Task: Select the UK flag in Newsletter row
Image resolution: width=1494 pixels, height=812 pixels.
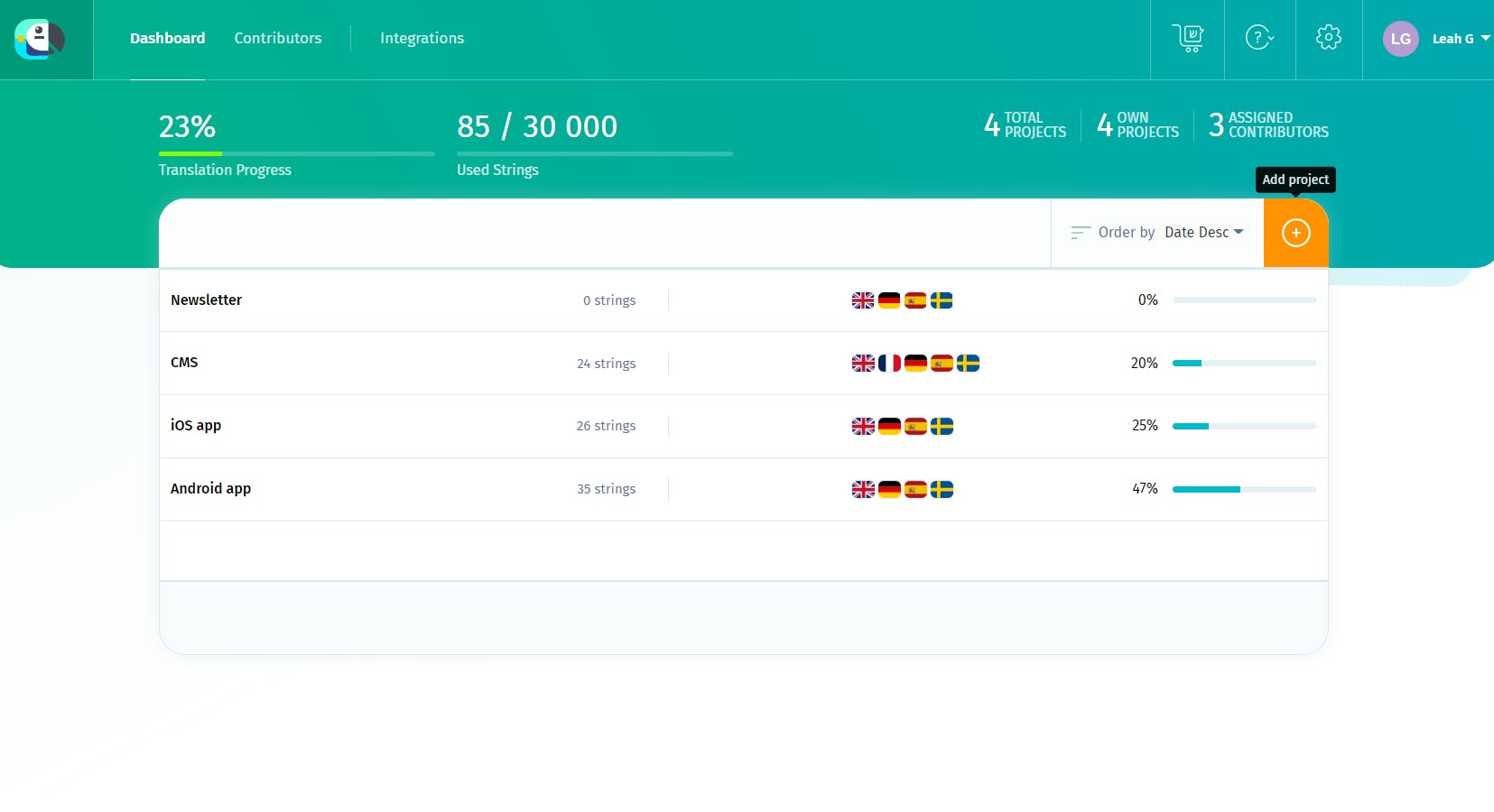Action: (863, 300)
